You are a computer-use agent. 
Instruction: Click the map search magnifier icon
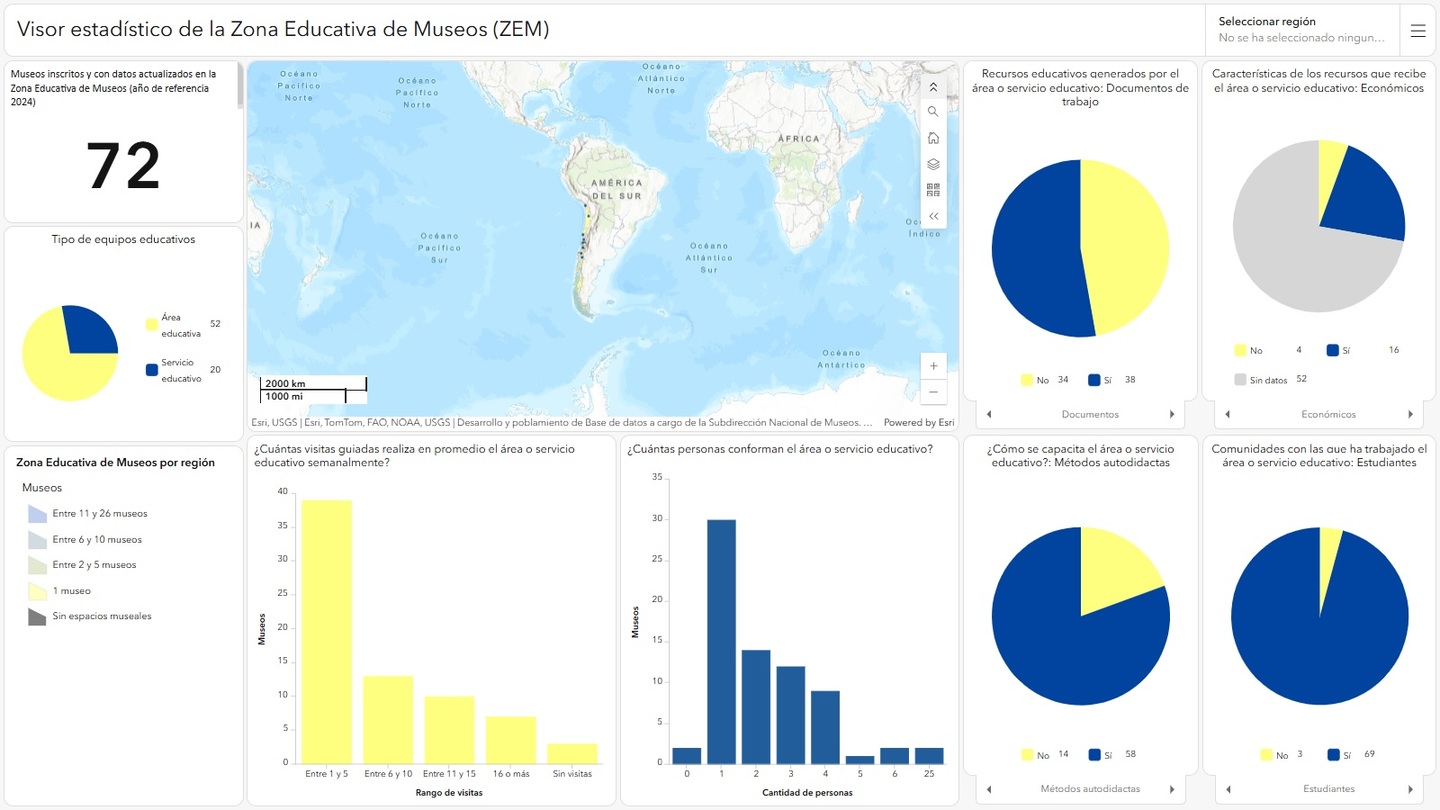pyautogui.click(x=933, y=112)
